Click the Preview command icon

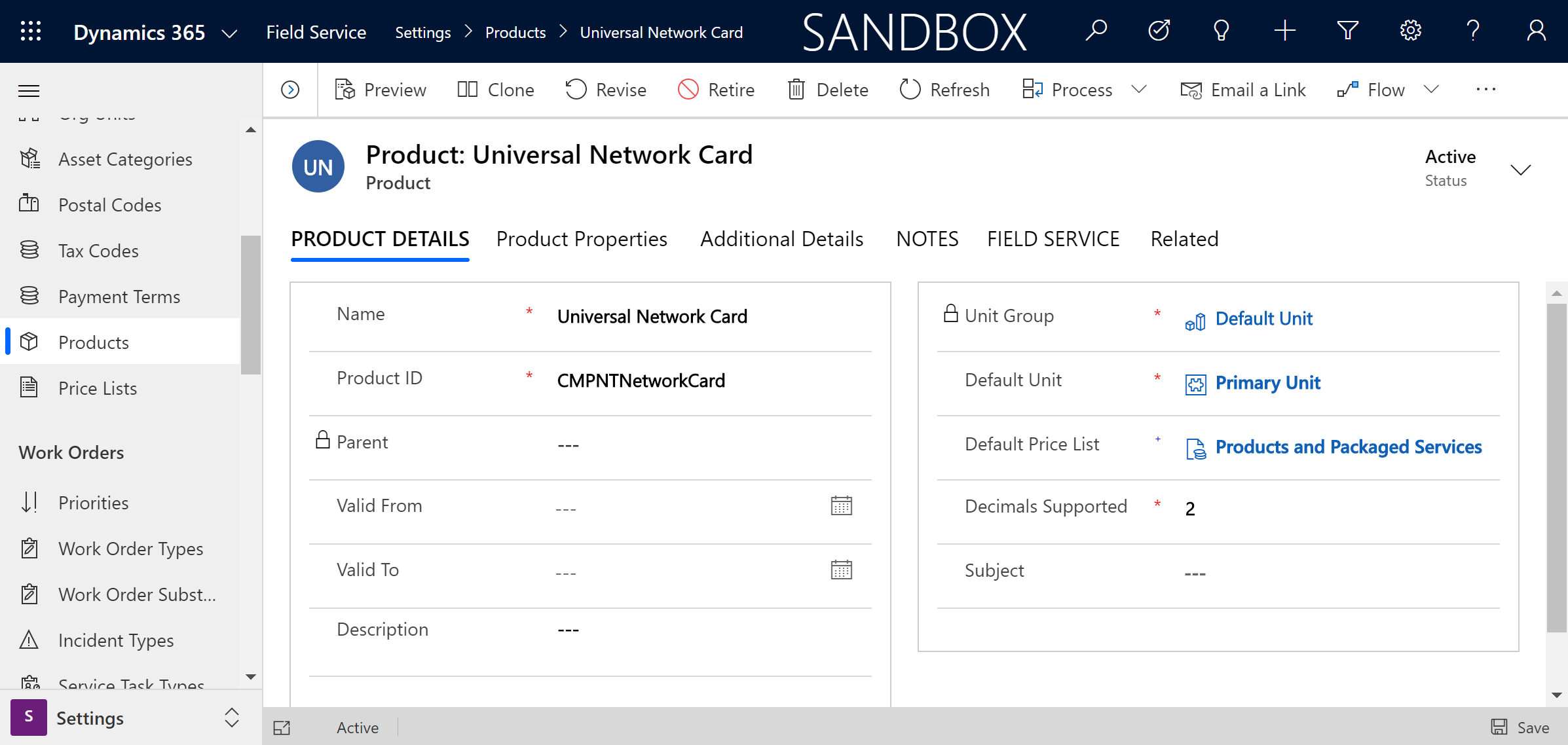point(345,89)
